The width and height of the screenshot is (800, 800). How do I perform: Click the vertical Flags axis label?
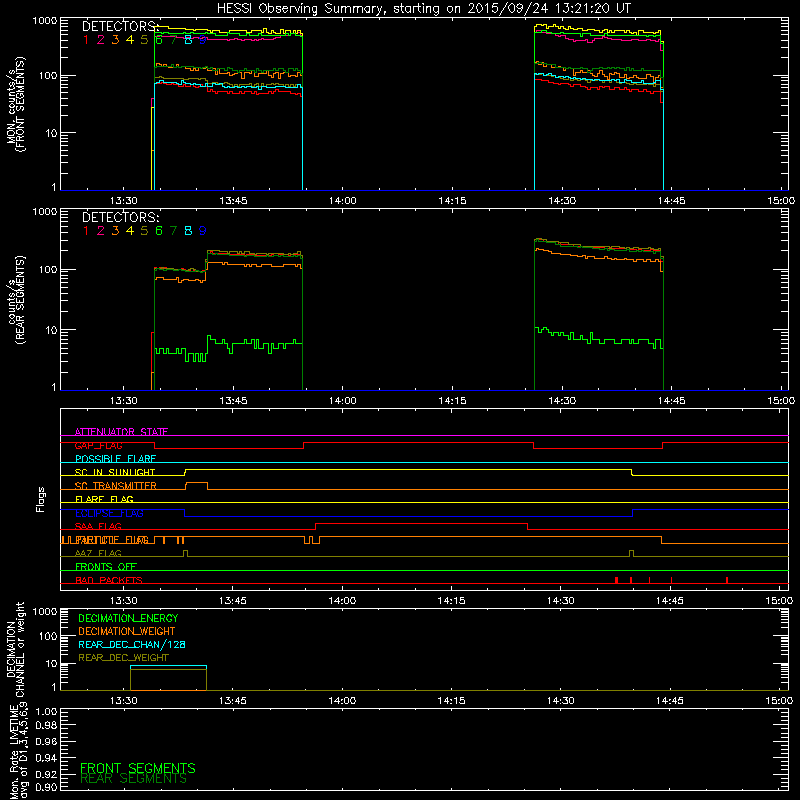(41, 499)
